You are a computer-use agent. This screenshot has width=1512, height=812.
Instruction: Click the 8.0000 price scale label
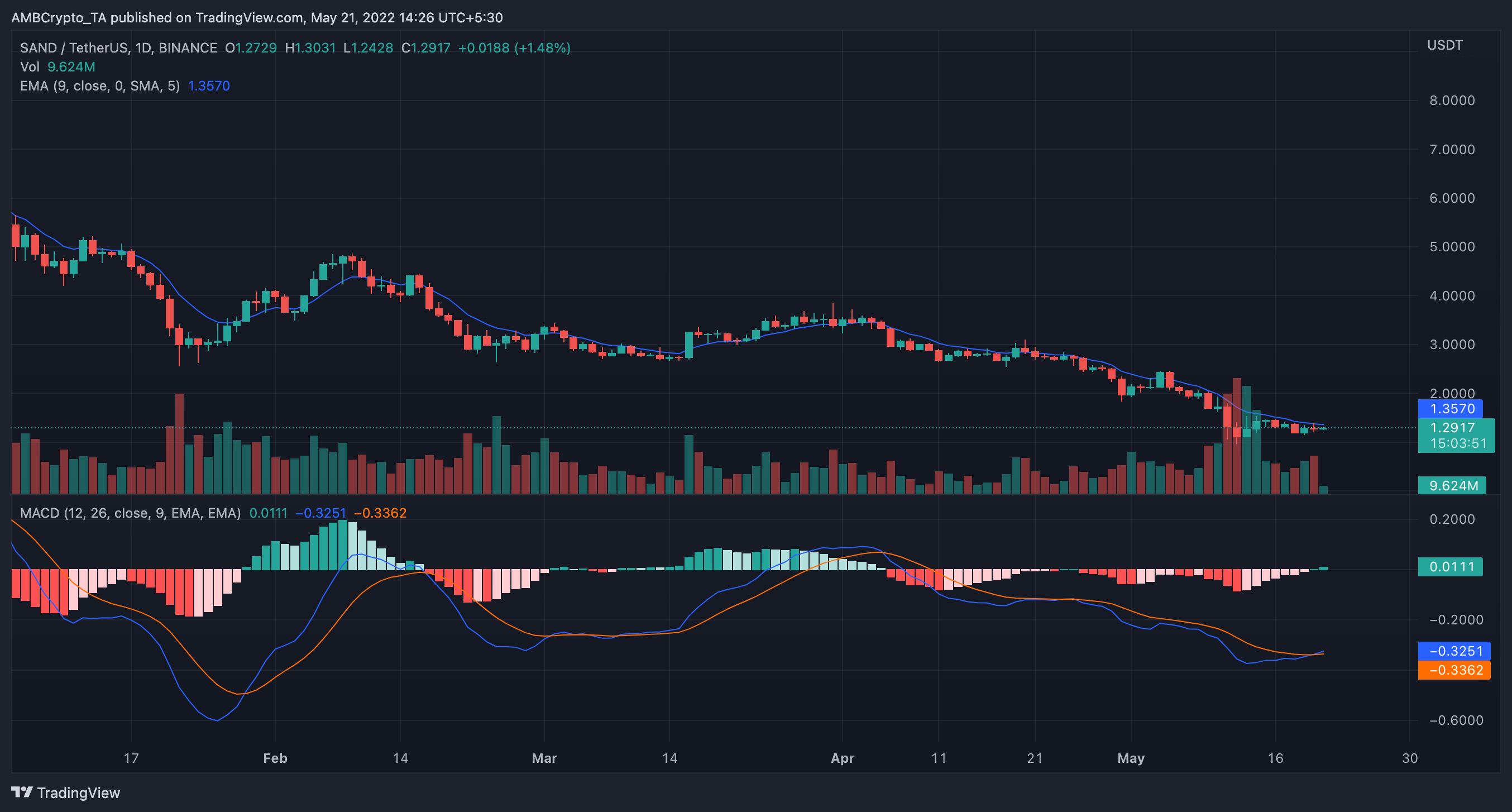1452,101
